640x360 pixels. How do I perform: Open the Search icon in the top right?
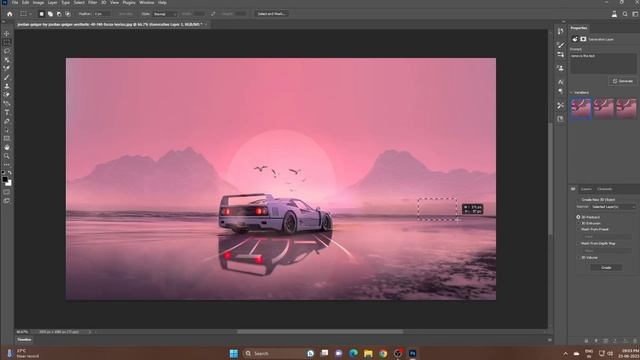625,14
